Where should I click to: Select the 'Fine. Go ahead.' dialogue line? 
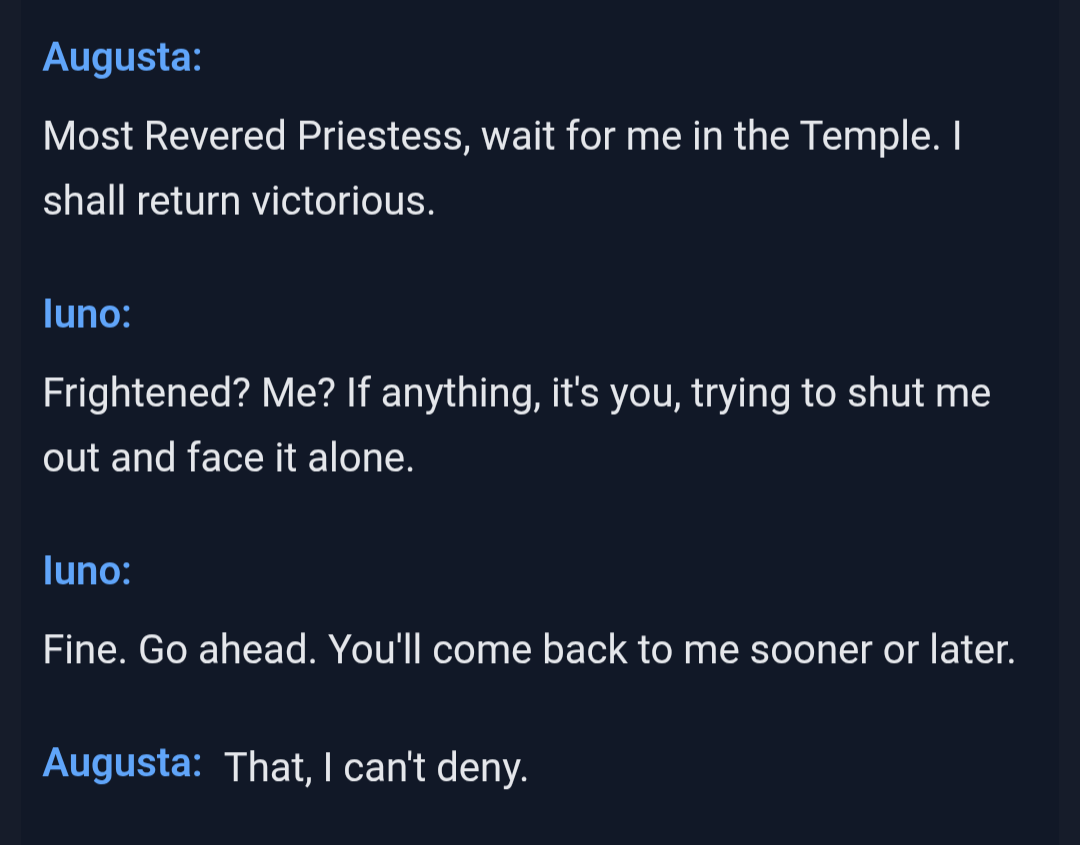coord(529,649)
